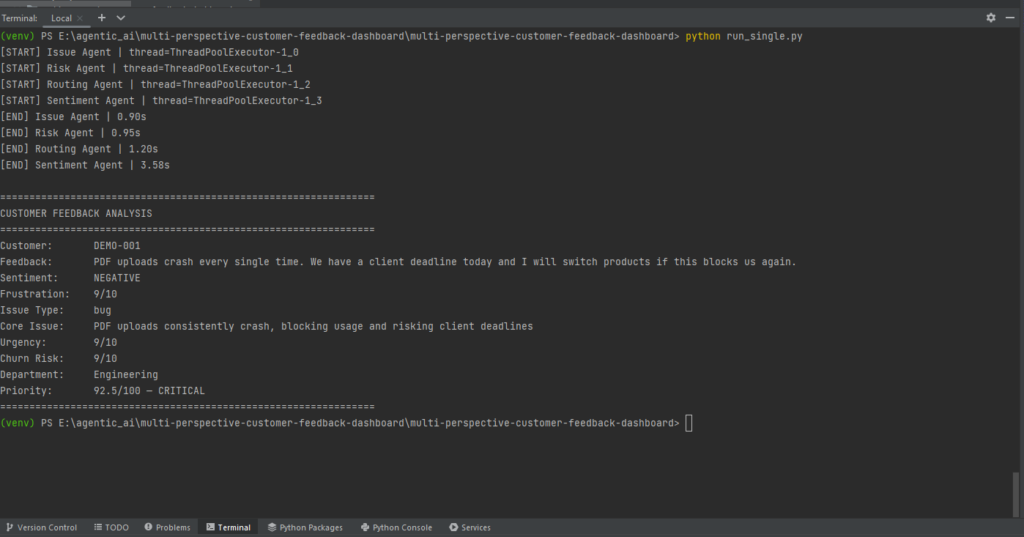Switch to the Terminal tool window
Image resolution: width=1024 pixels, height=537 pixels.
[x=229, y=527]
